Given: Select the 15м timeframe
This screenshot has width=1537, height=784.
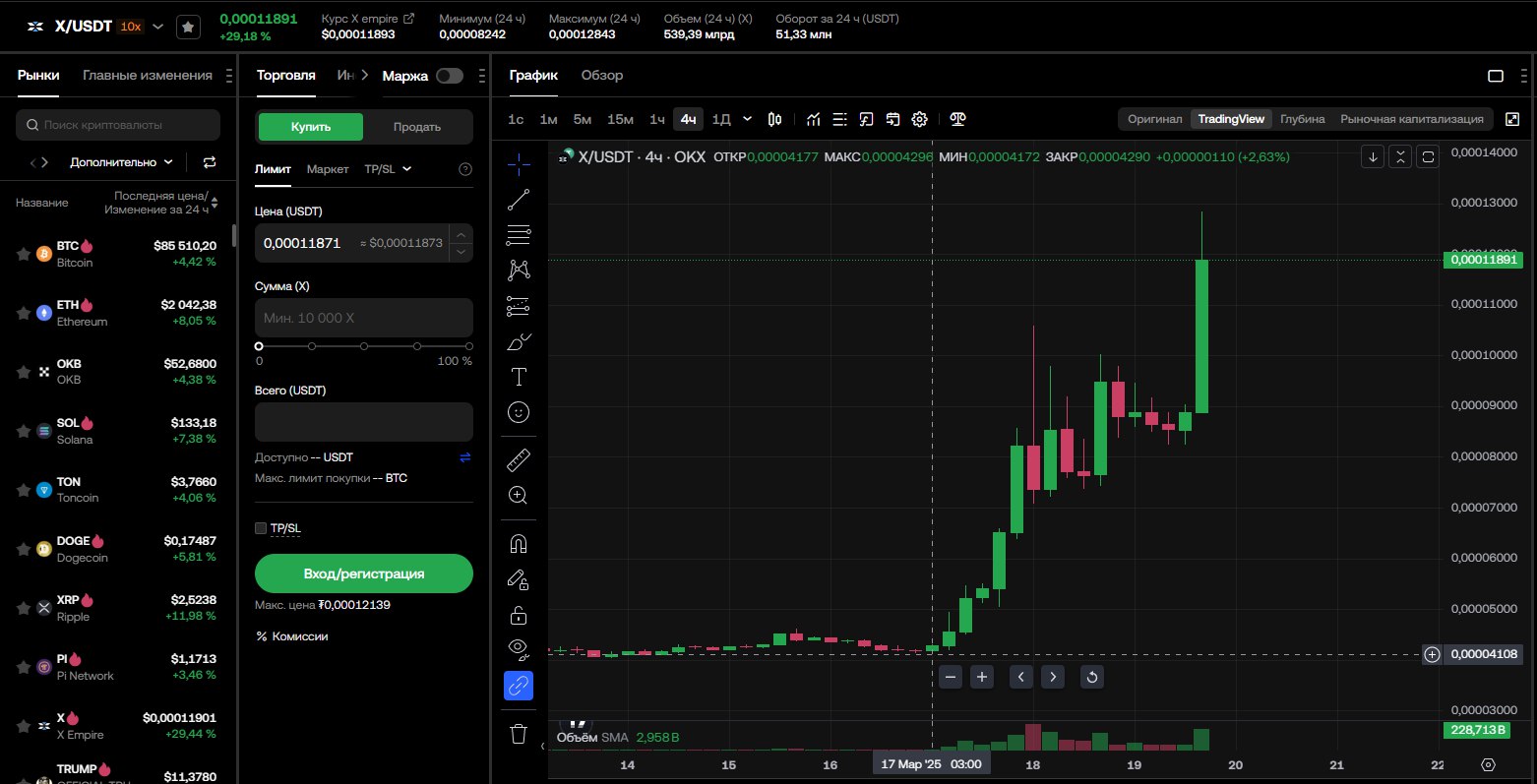Looking at the screenshot, I should 620,119.
